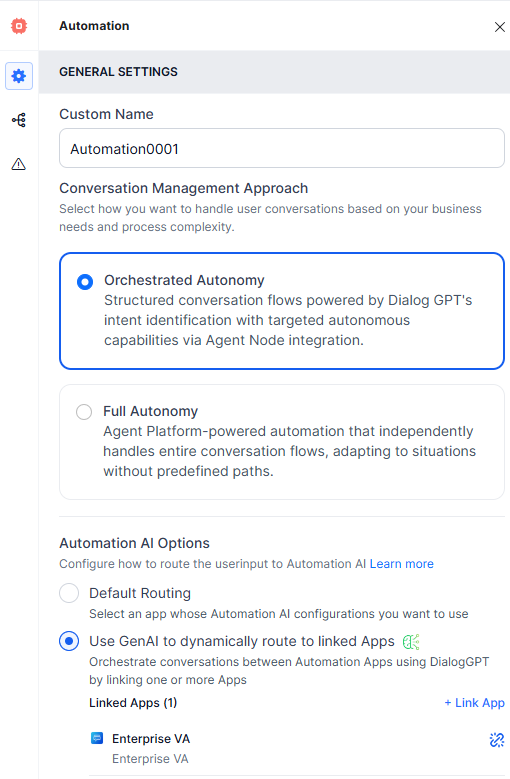
Task: Open the warning triangle sidebar icon
Action: pos(19,164)
